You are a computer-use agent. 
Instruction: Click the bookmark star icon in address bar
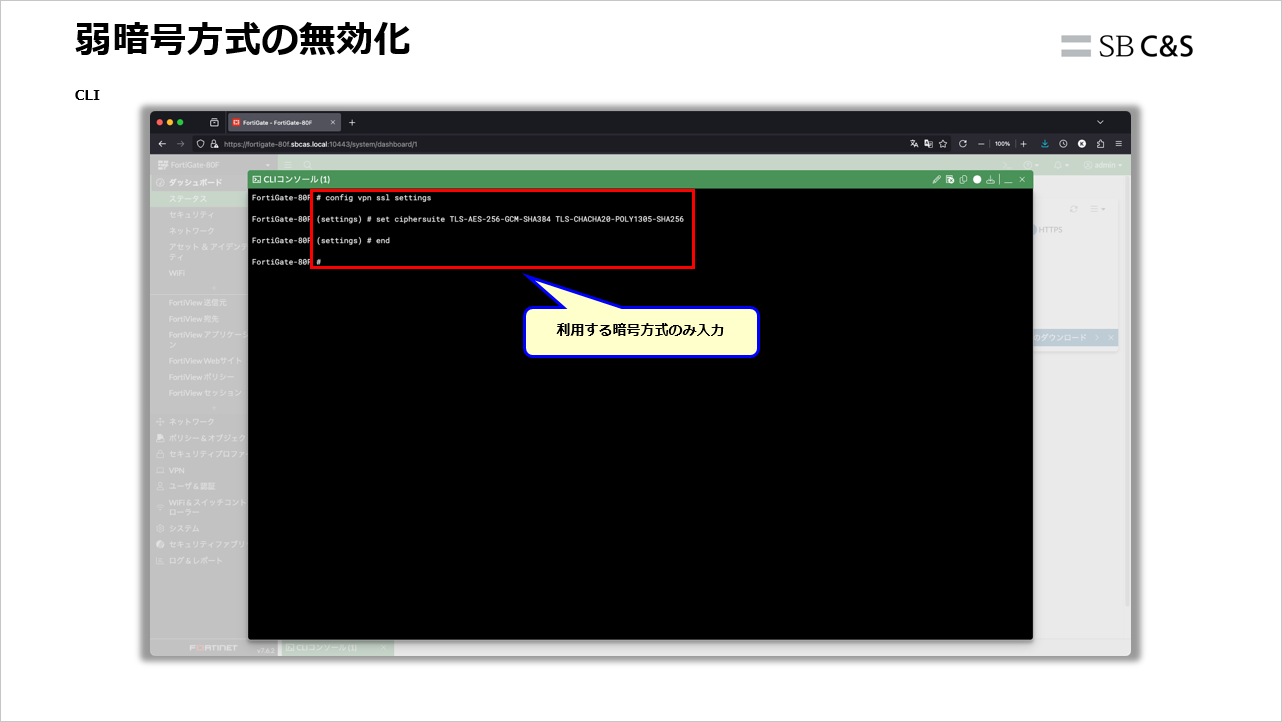[x=943, y=143]
